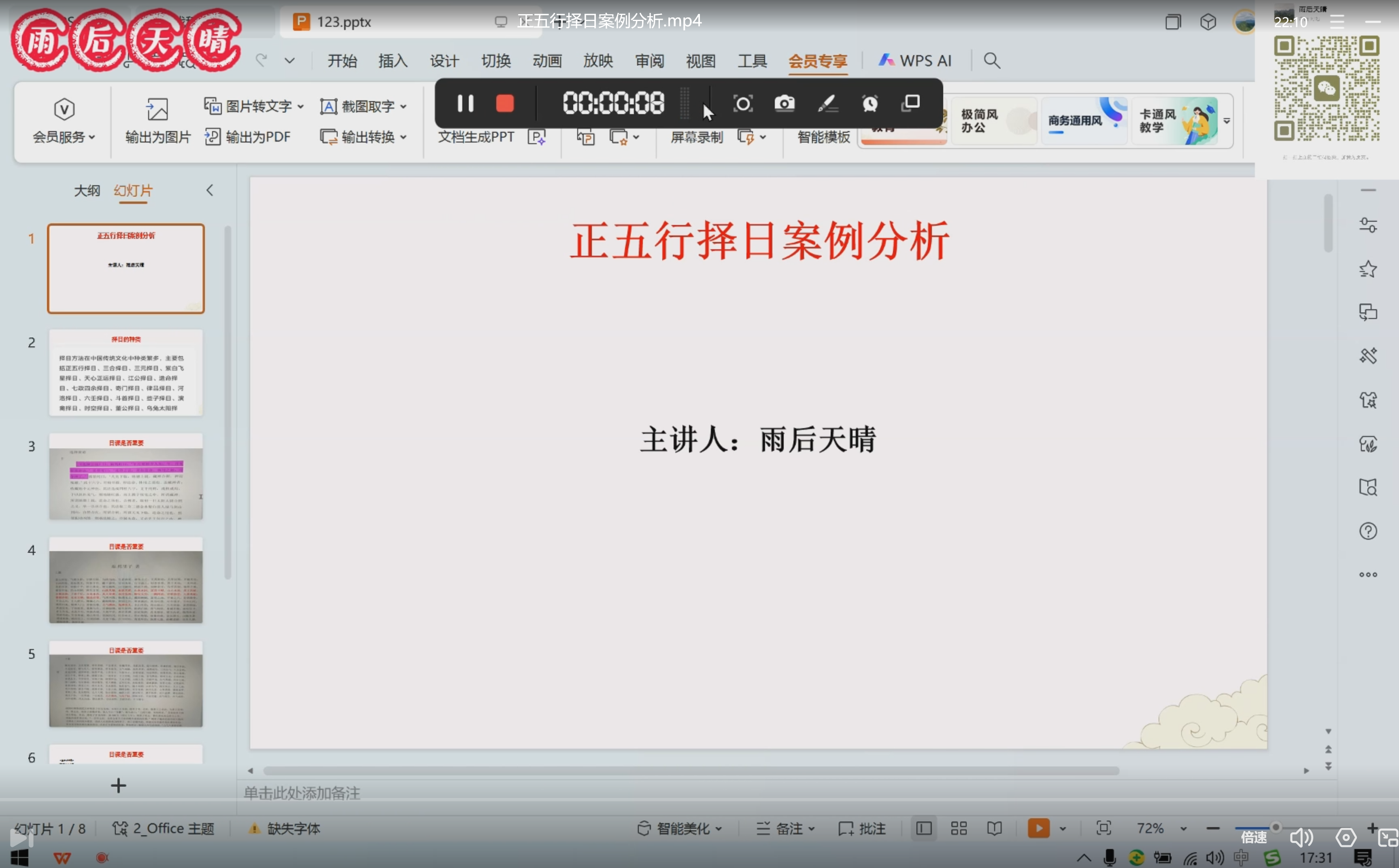Open the WPS AI tab
This screenshot has width=1399, height=868.
click(x=914, y=61)
